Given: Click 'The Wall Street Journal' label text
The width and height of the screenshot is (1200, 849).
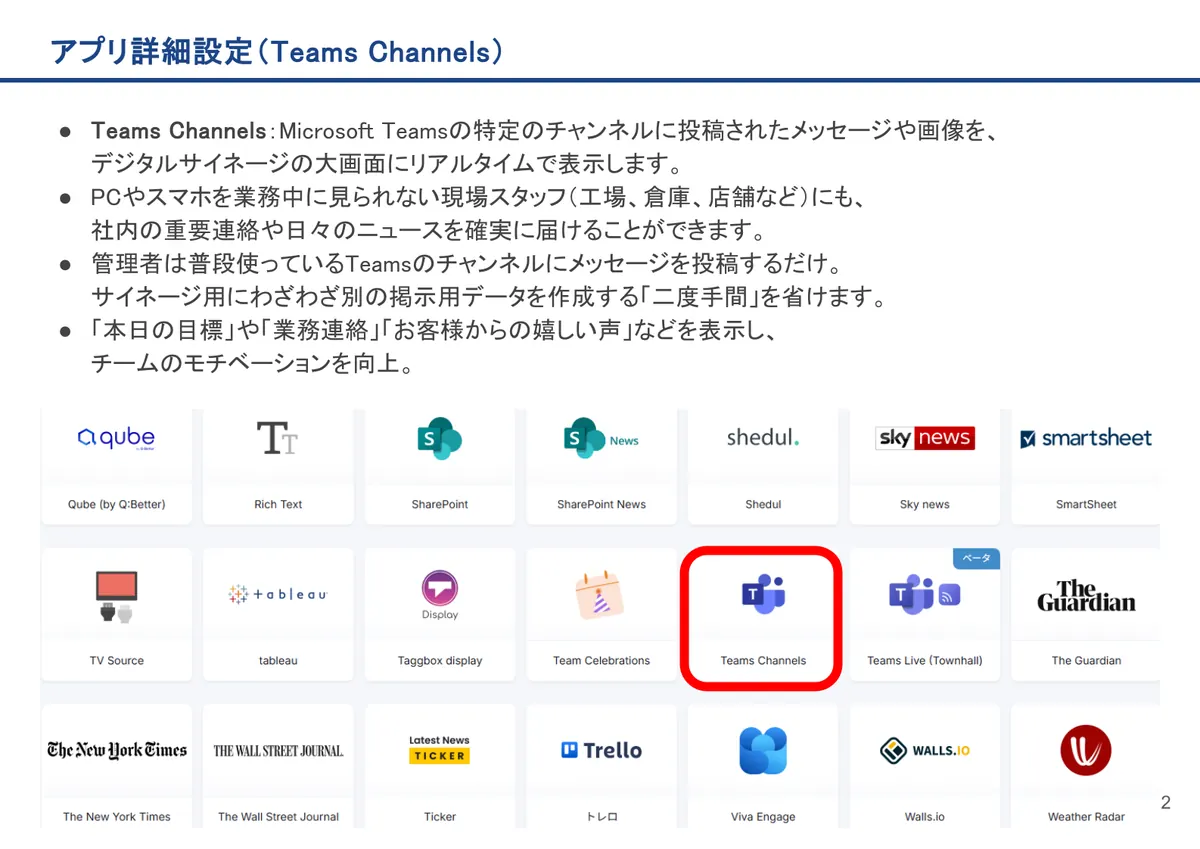Looking at the screenshot, I should click(x=278, y=816).
